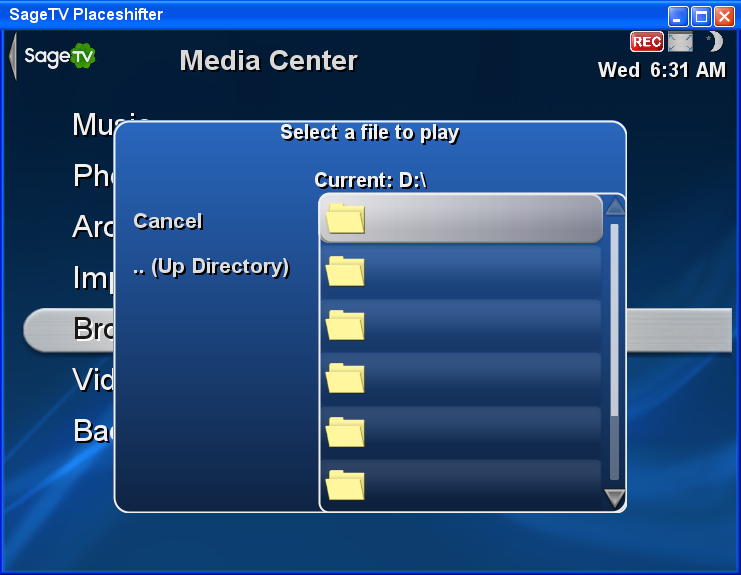Open the fifth folder in the file list
The width and height of the screenshot is (741, 575).
coord(461,432)
